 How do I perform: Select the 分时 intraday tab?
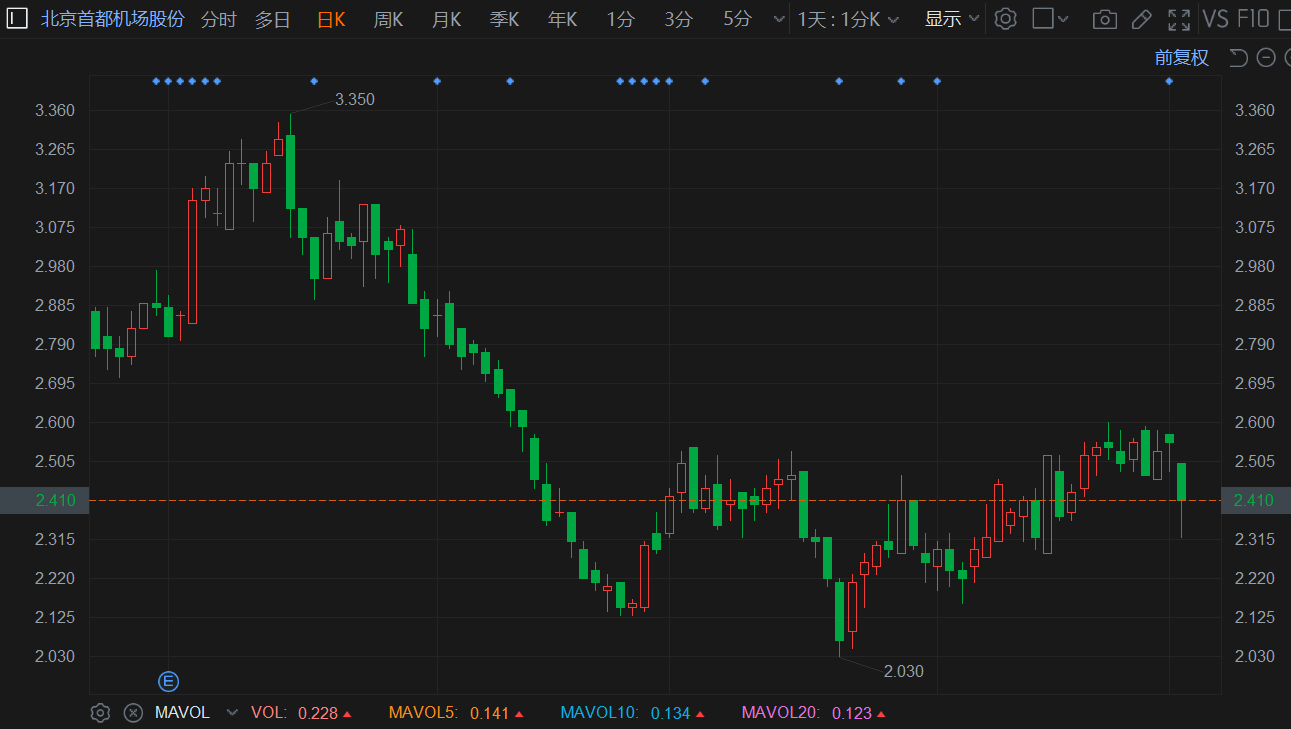(219, 19)
